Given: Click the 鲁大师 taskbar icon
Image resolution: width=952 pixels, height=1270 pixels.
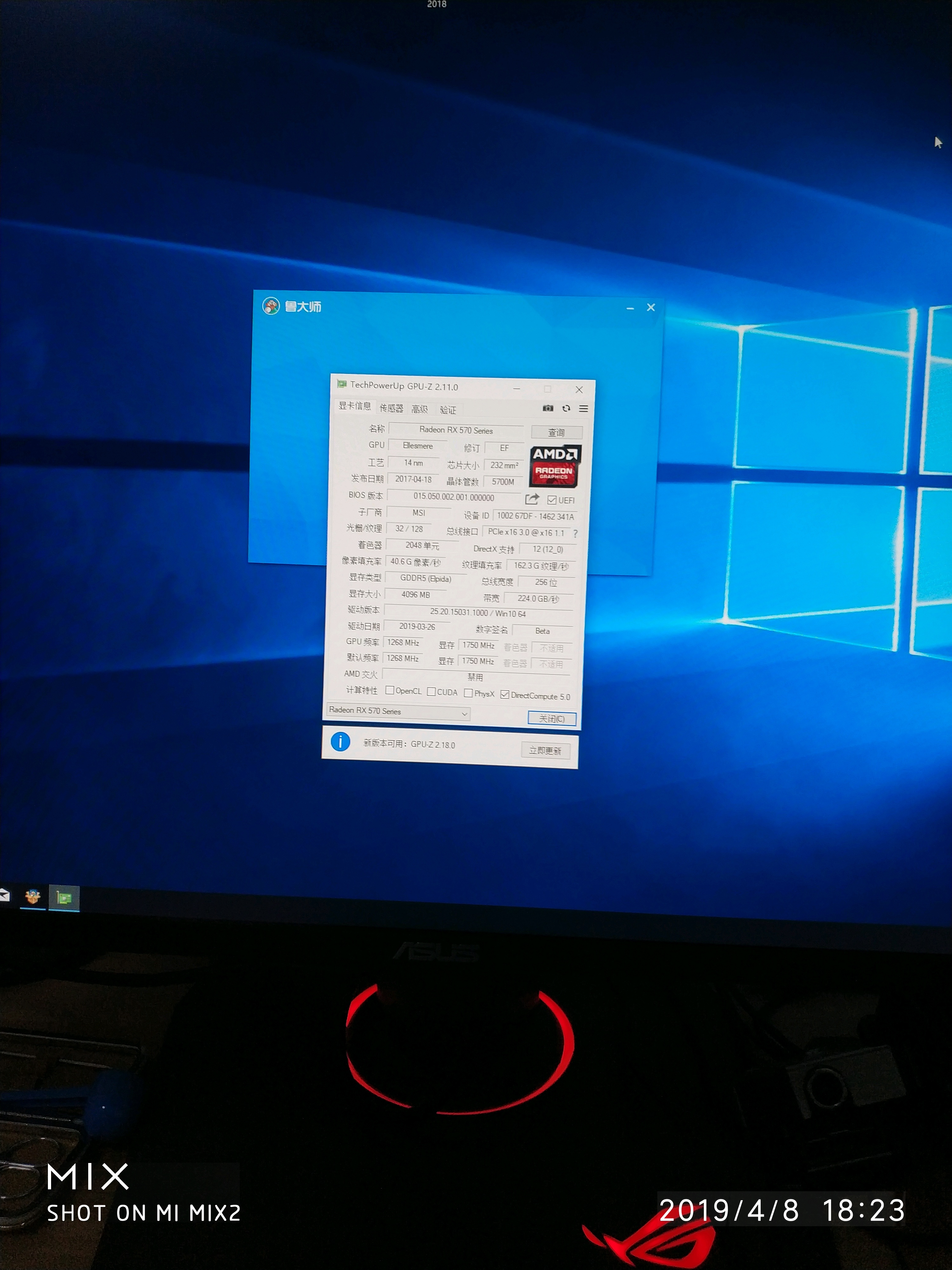Looking at the screenshot, I should coord(33,896).
